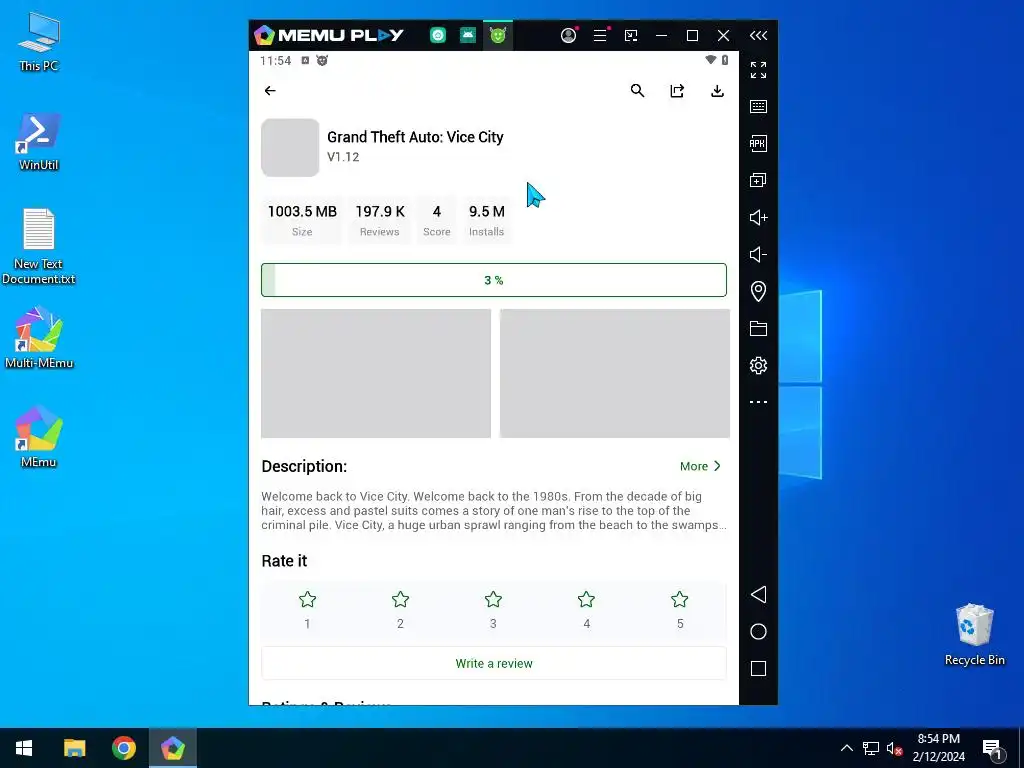This screenshot has width=1024, height=768.
Task: Click the 1003.5 MB size stat
Action: tap(302, 220)
